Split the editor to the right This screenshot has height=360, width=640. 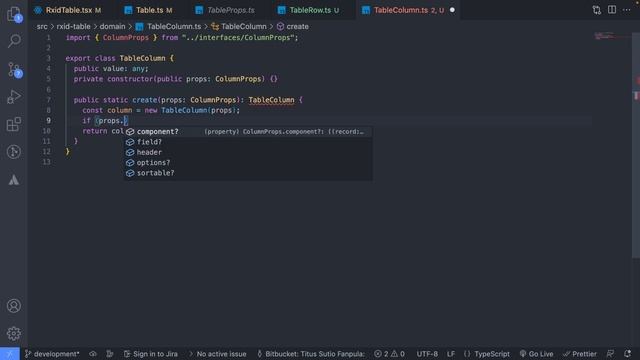[611, 10]
